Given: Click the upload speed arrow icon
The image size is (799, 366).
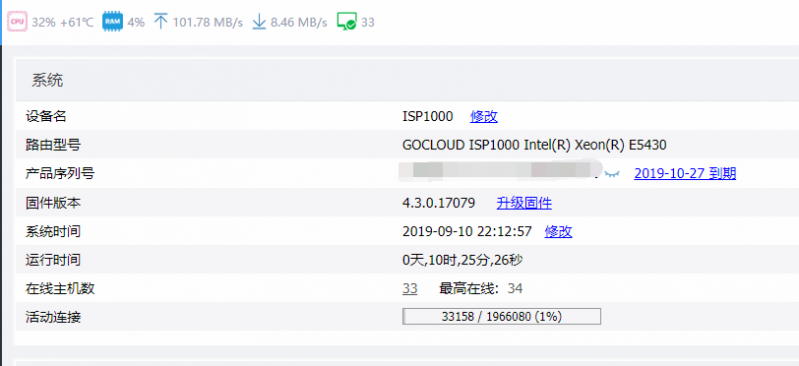Looking at the screenshot, I should tap(161, 22).
